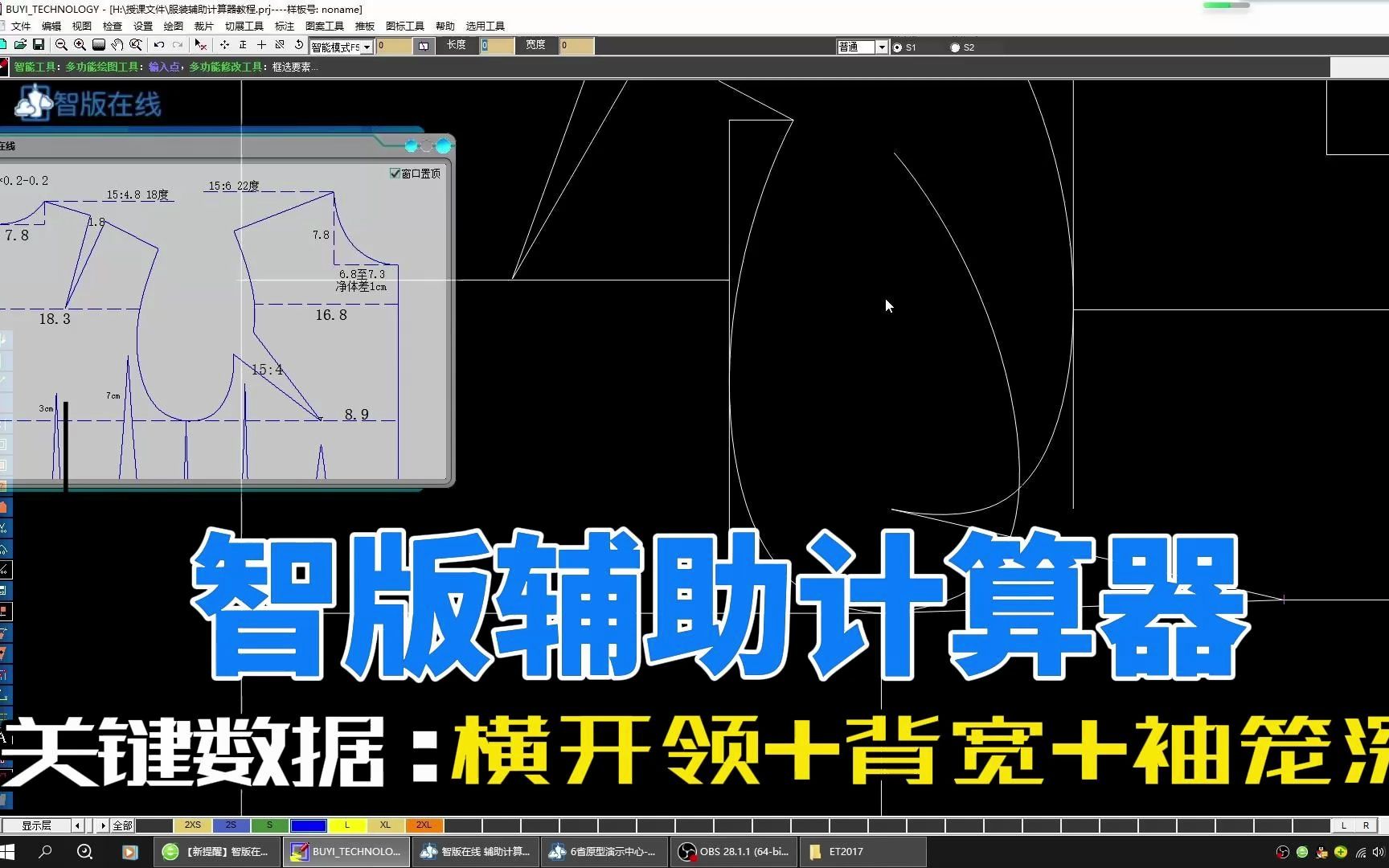Open the 编辑 menu
This screenshot has width=1389, height=868.
[x=51, y=26]
